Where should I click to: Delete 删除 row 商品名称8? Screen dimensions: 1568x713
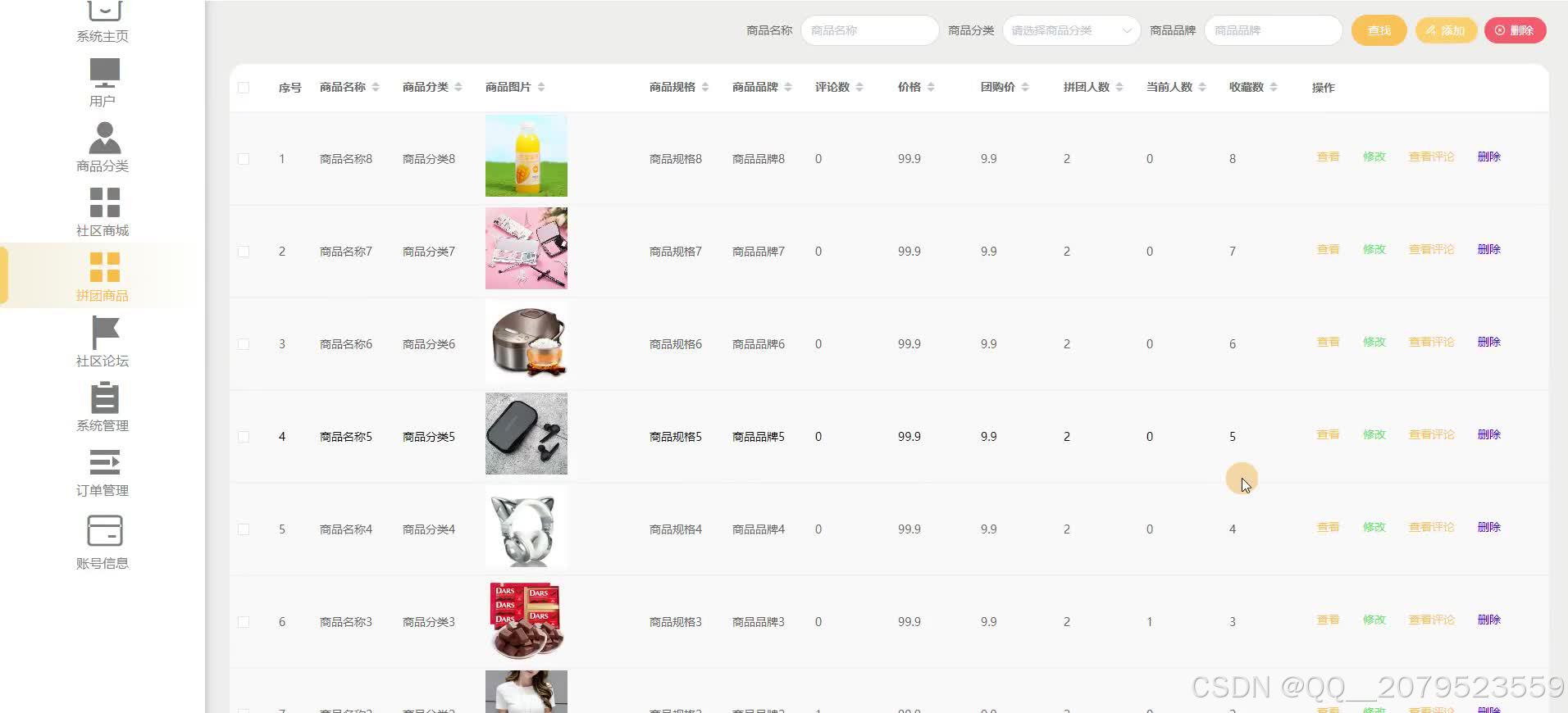pos(1489,157)
